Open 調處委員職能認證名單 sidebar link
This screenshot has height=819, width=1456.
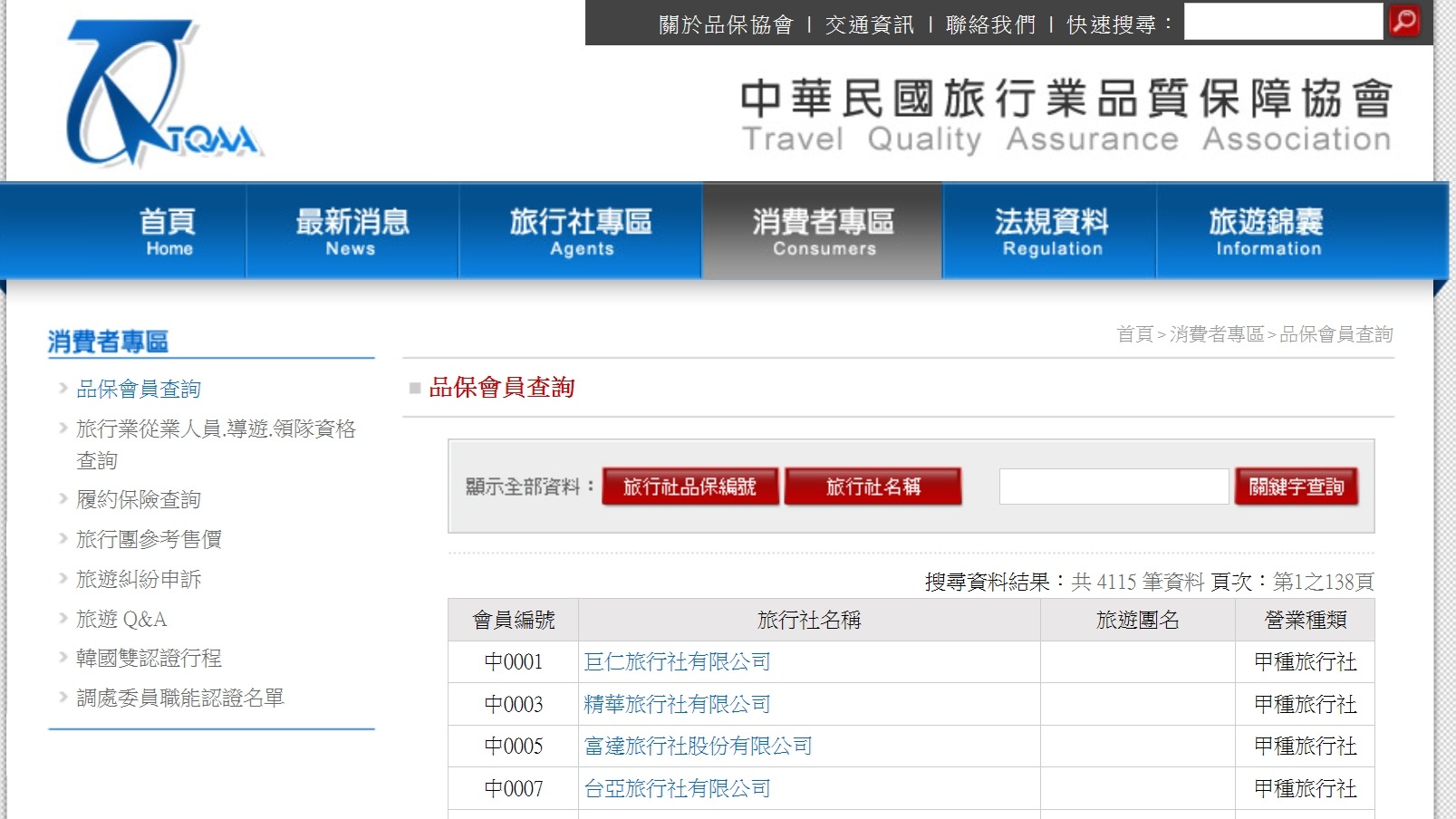click(x=180, y=698)
